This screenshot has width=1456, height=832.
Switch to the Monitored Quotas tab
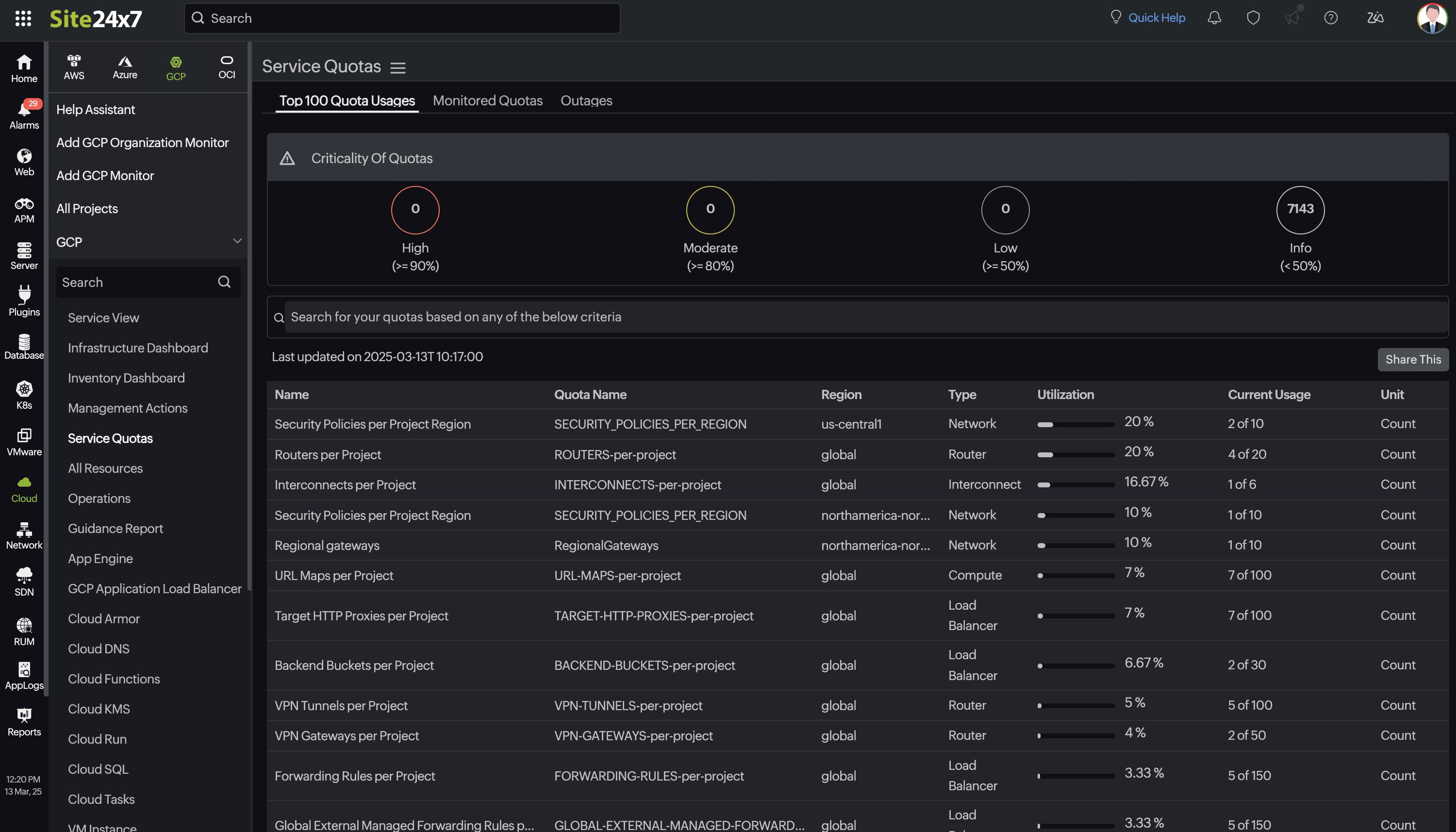click(x=487, y=100)
